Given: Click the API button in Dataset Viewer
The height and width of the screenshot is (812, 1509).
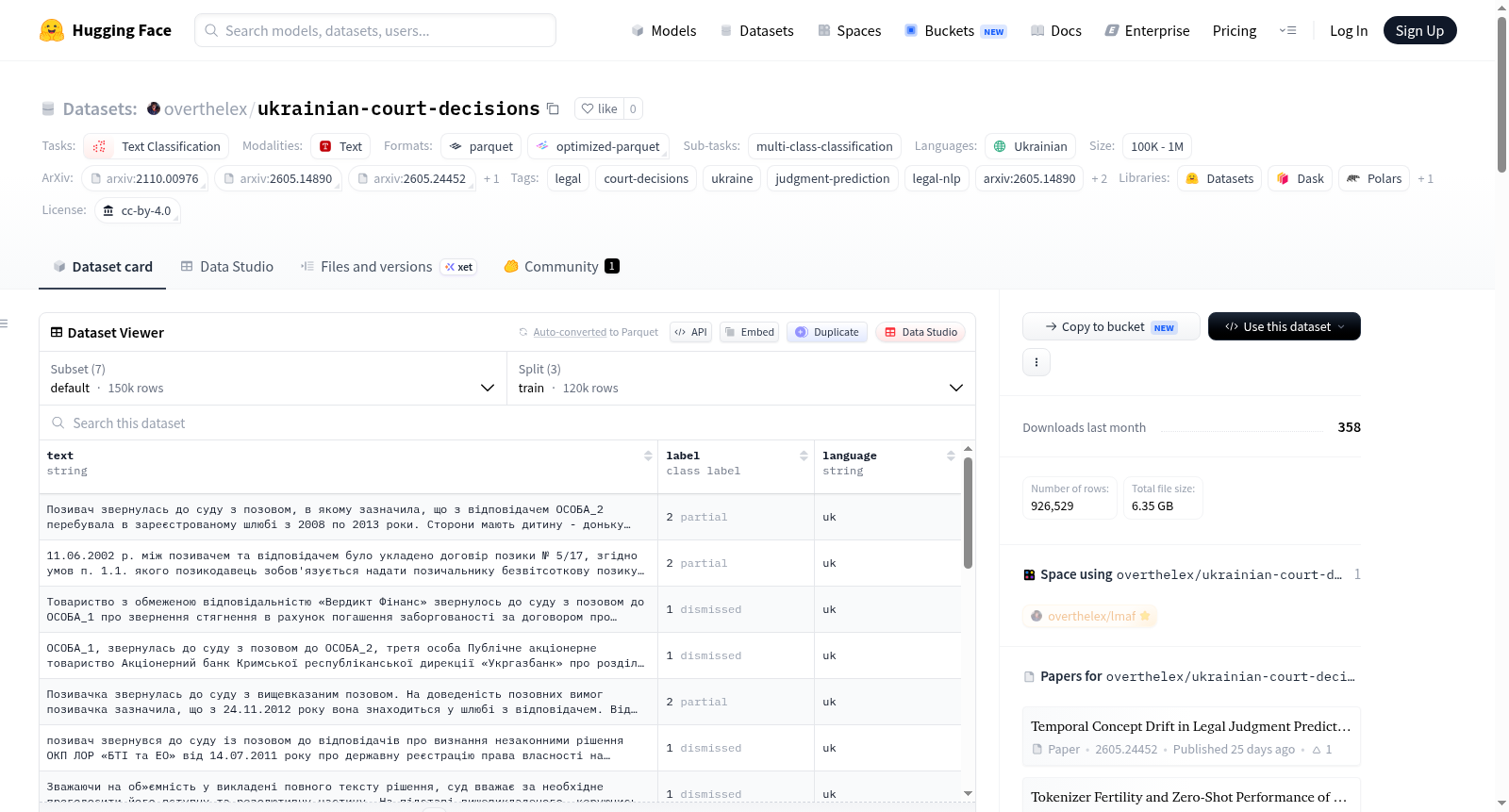Looking at the screenshot, I should pos(690,332).
